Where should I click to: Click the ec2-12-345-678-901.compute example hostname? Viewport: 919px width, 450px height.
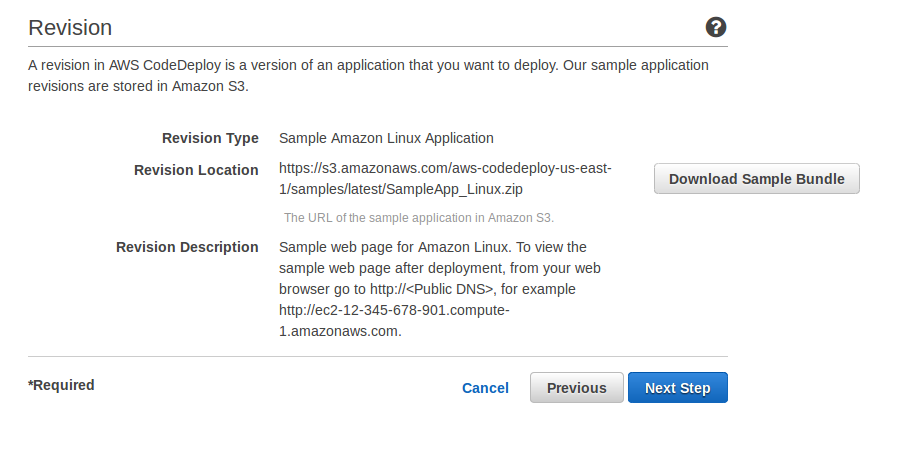tap(394, 310)
